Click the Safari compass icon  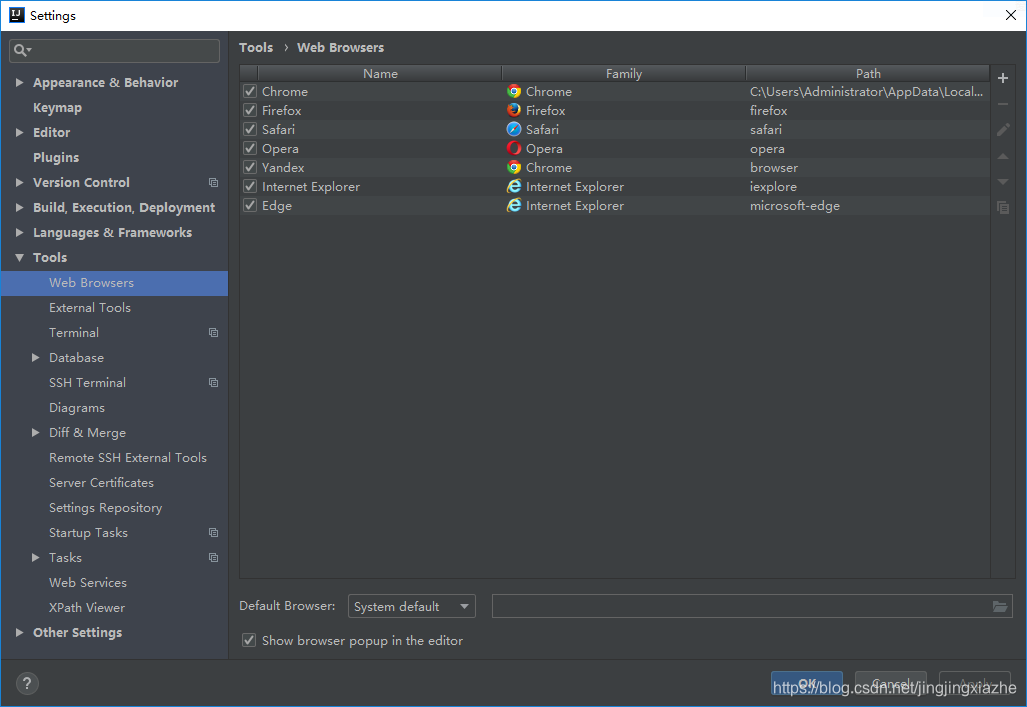pyautogui.click(x=514, y=130)
